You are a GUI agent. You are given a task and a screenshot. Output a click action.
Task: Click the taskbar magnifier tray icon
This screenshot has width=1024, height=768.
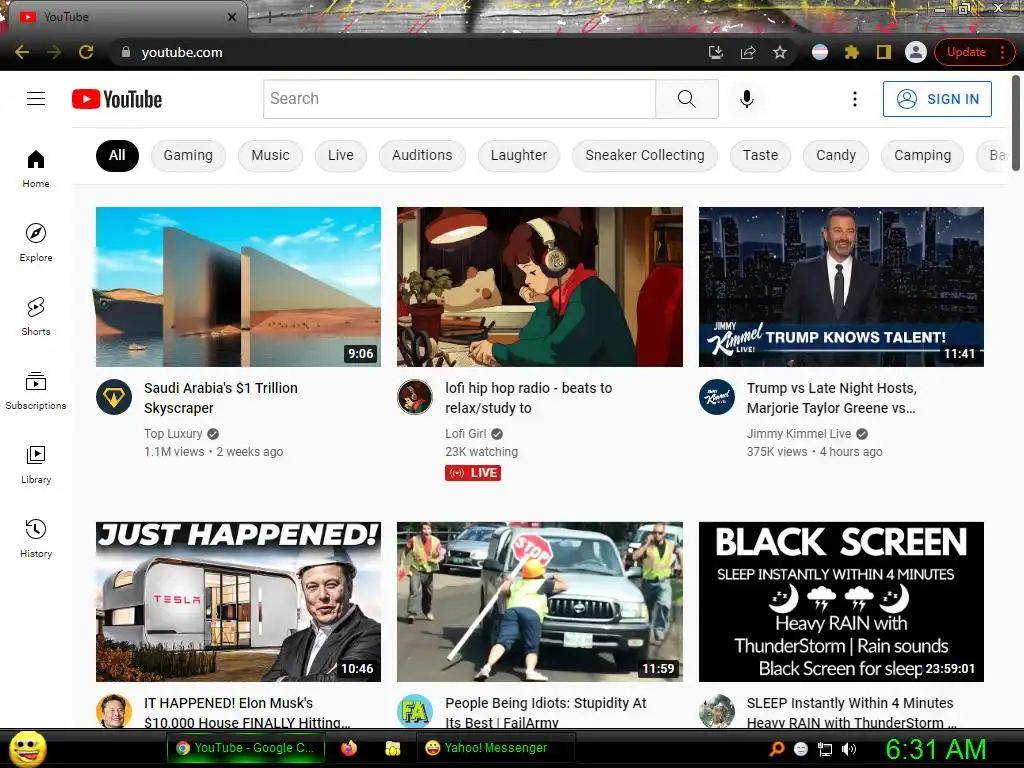(776, 749)
